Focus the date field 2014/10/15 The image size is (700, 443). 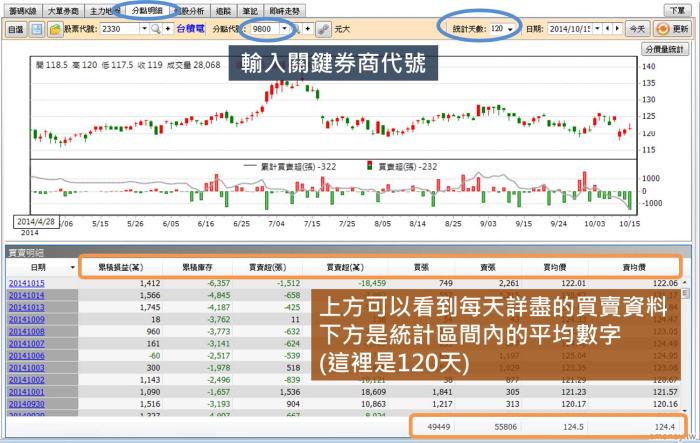pyautogui.click(x=570, y=29)
